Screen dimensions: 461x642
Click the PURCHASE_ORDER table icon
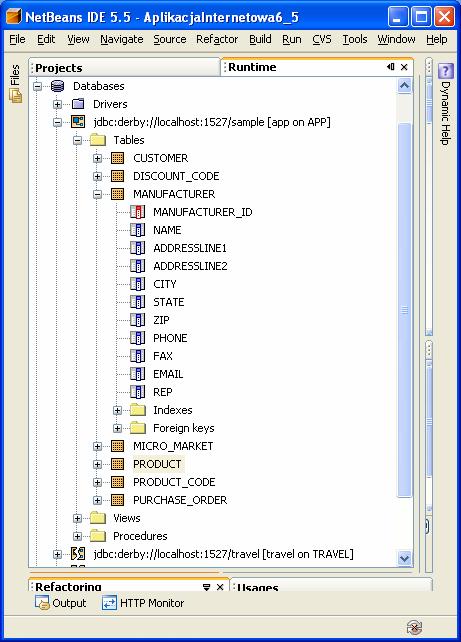point(118,500)
